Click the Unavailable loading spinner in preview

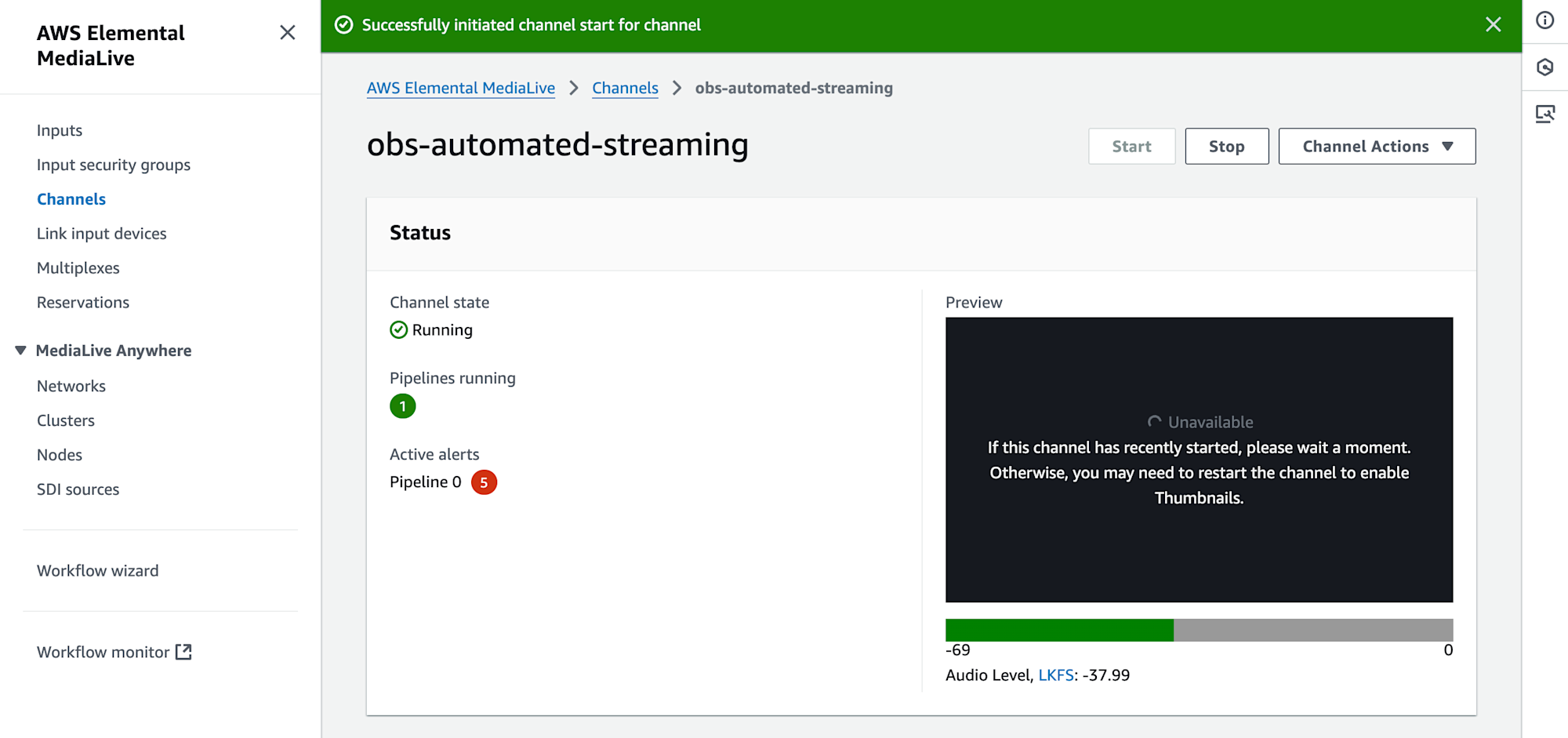1154,422
